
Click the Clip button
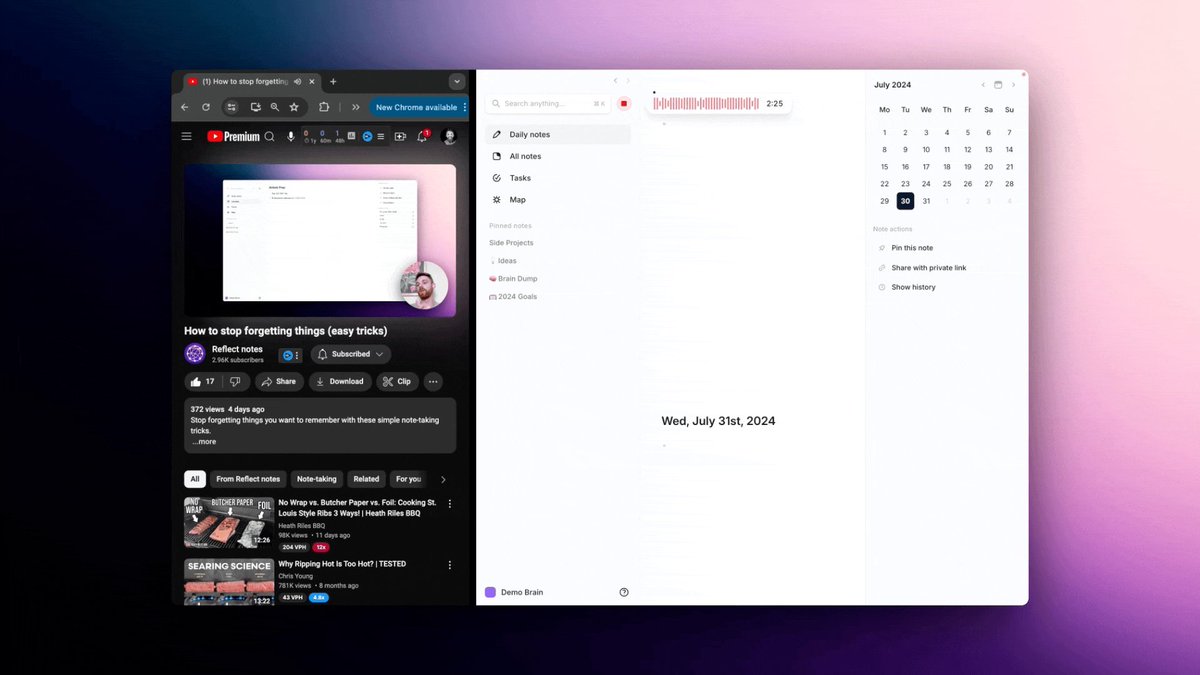click(397, 381)
